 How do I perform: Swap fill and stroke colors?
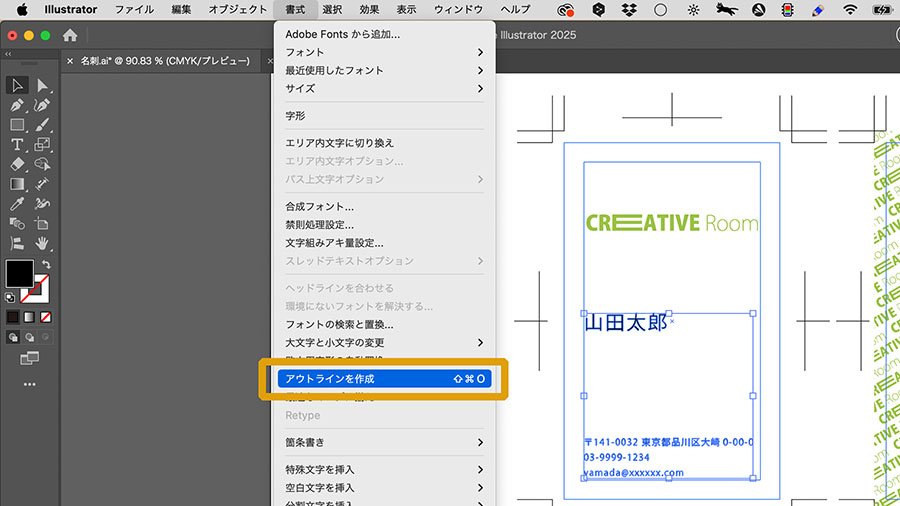pyautogui.click(x=46, y=264)
